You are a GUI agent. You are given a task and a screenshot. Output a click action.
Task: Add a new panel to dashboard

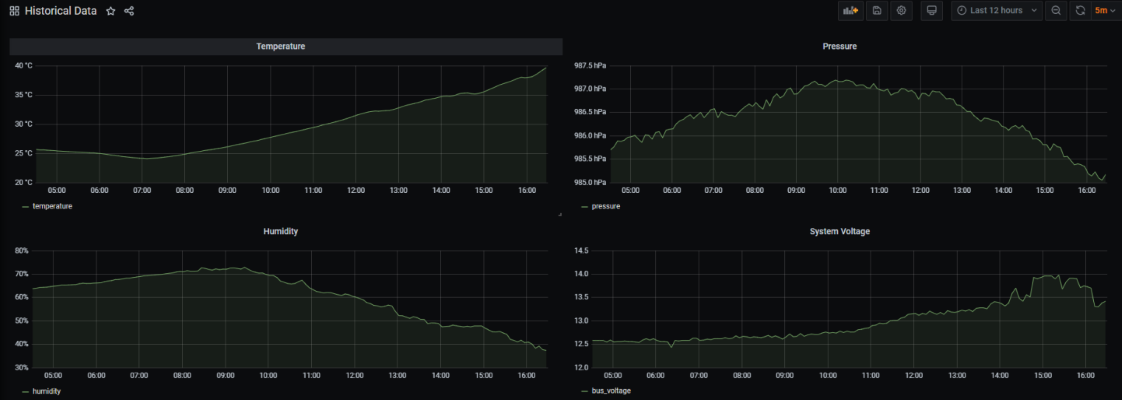(x=851, y=11)
